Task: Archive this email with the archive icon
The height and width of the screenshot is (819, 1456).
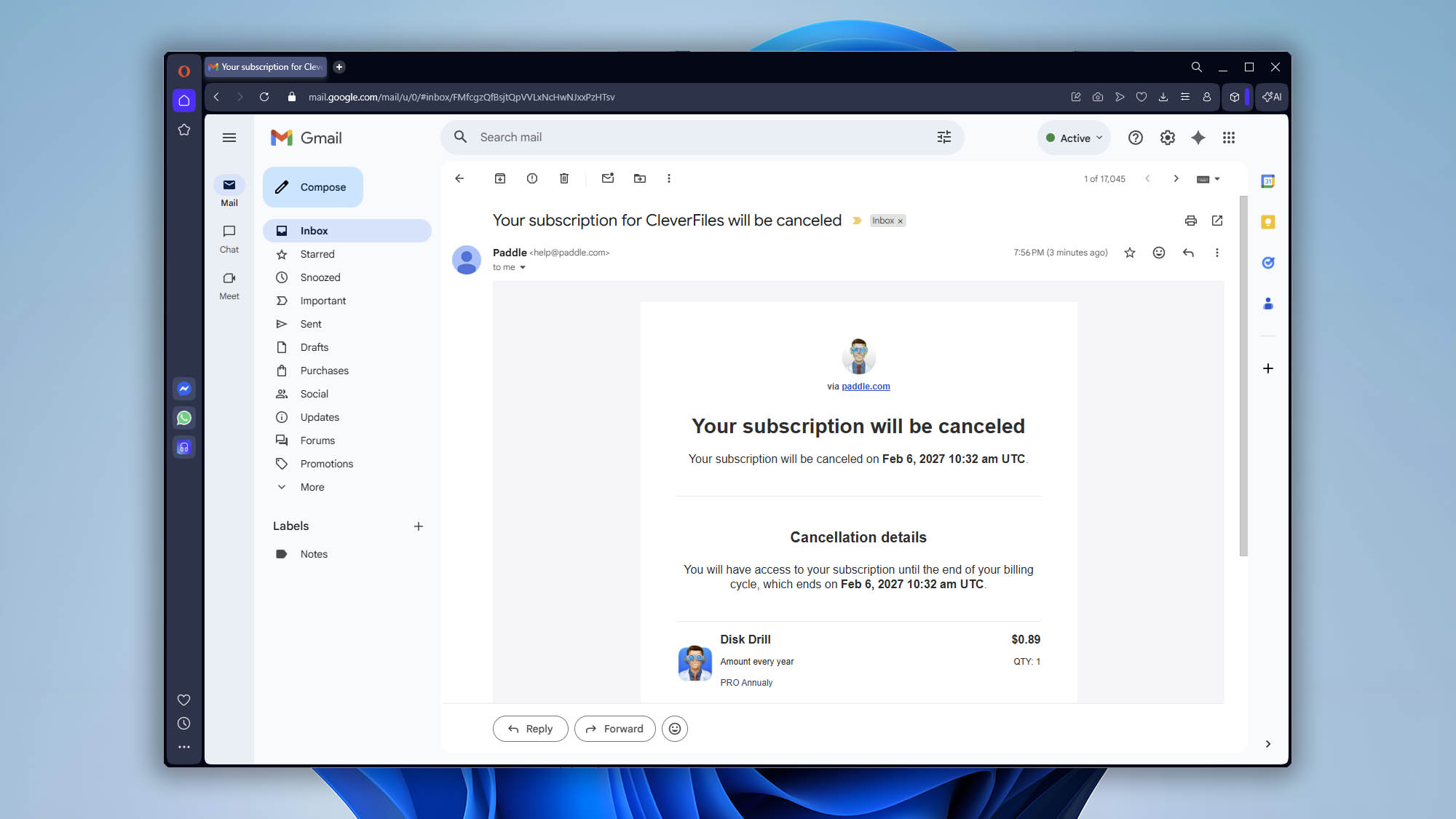Action: click(x=500, y=178)
